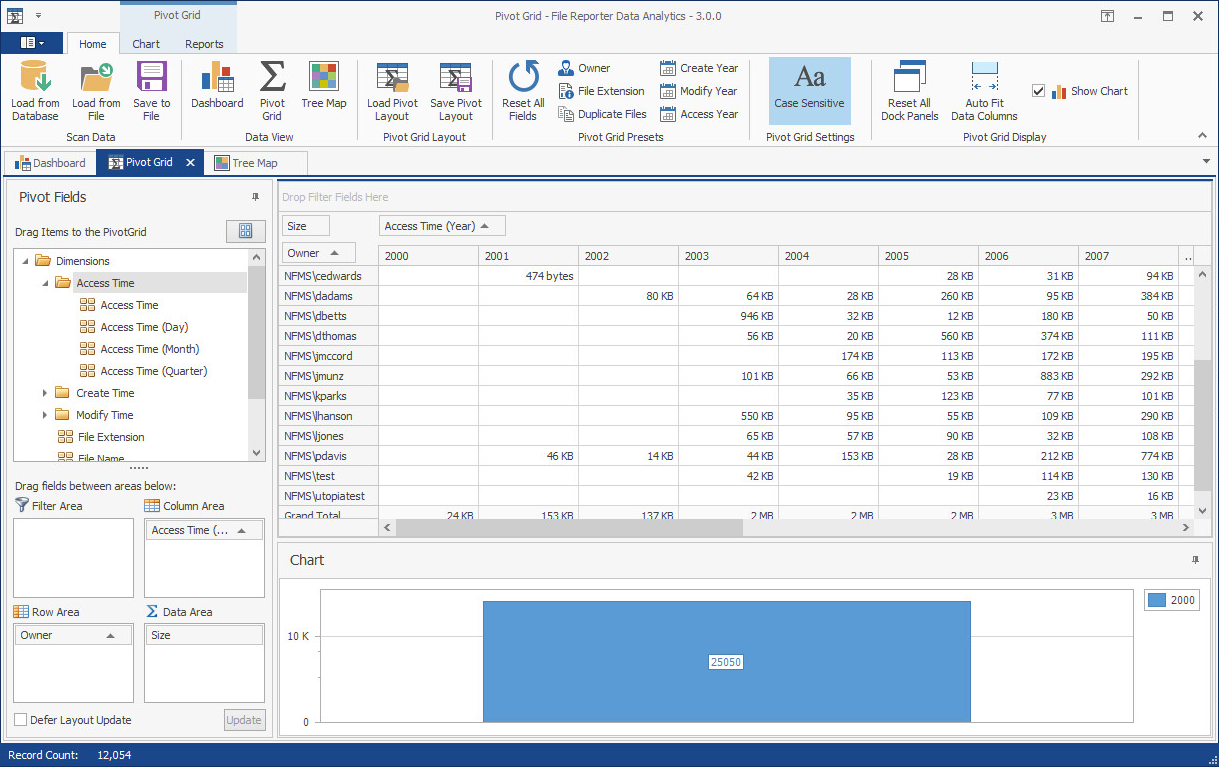
Task: Toggle the Case Sensitive setting
Action: tap(809, 90)
